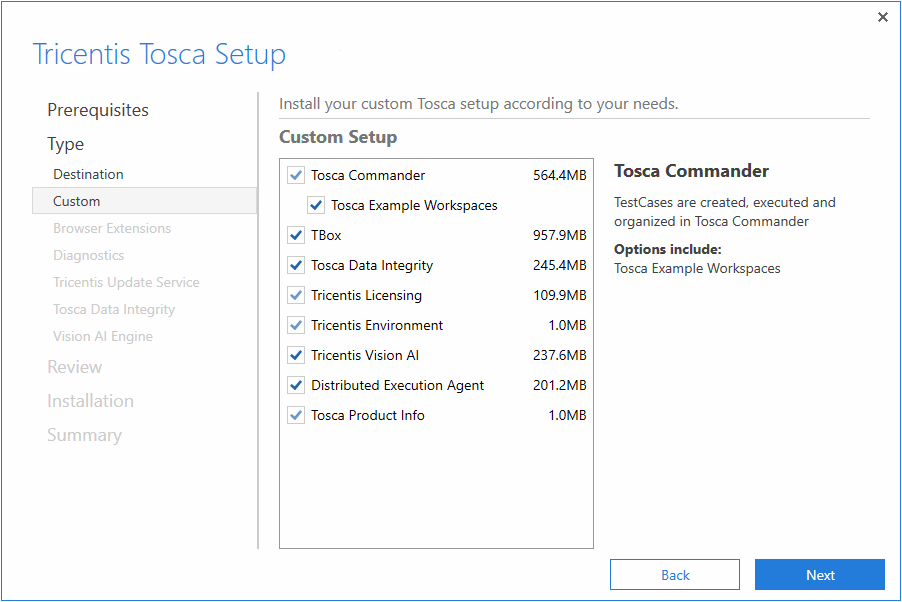Viewport: 902px width, 602px height.
Task: Click the Distributed Execution Agent label
Action: click(x=397, y=385)
